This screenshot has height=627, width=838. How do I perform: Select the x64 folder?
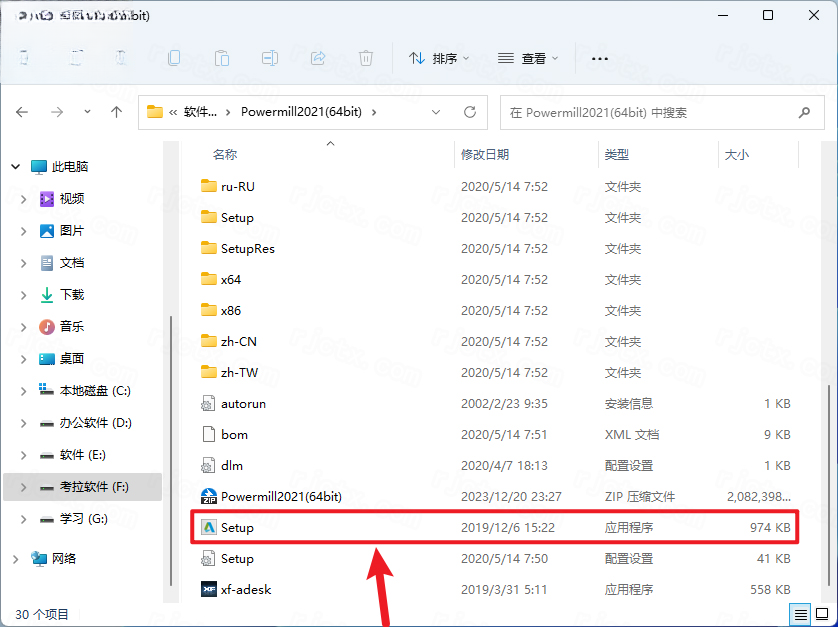230,280
